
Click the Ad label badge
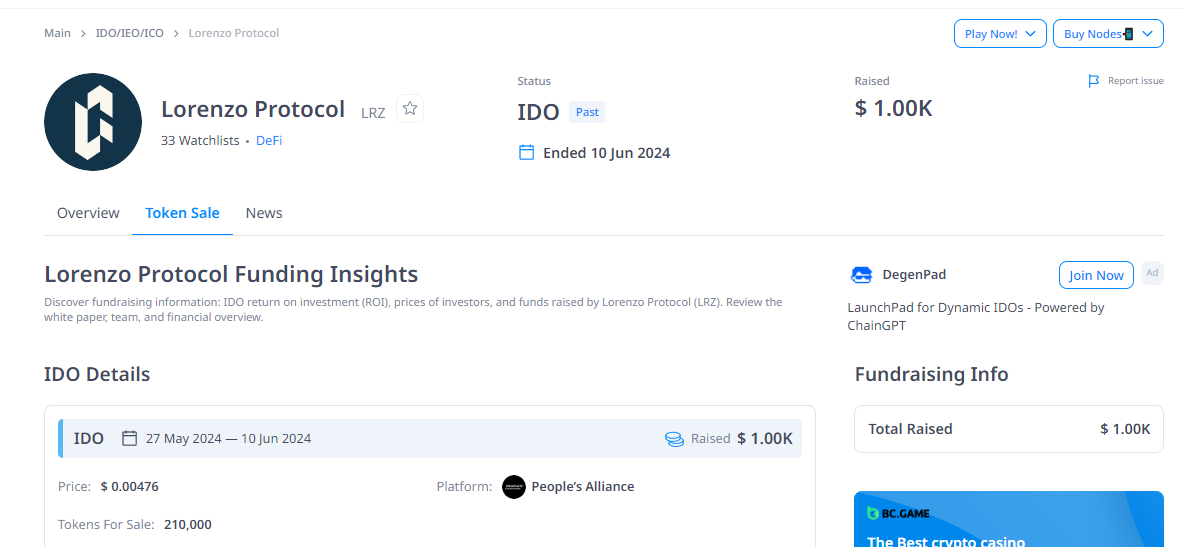[x=1151, y=273]
